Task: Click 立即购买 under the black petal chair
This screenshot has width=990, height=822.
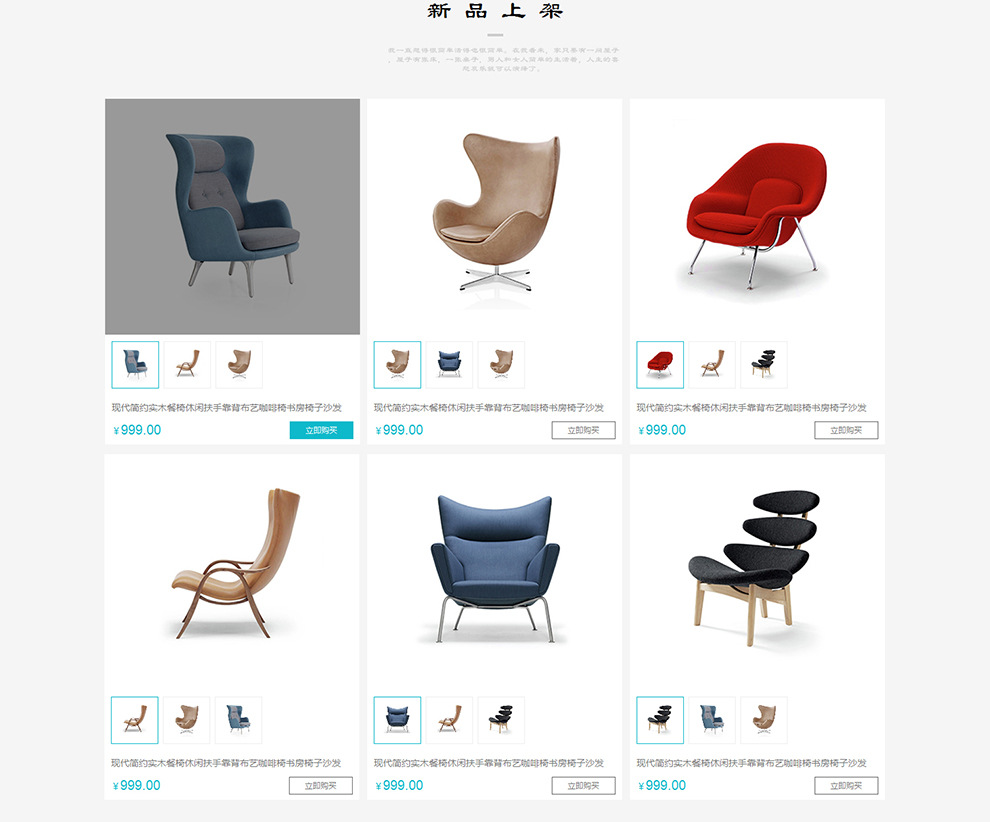Action: (846, 785)
